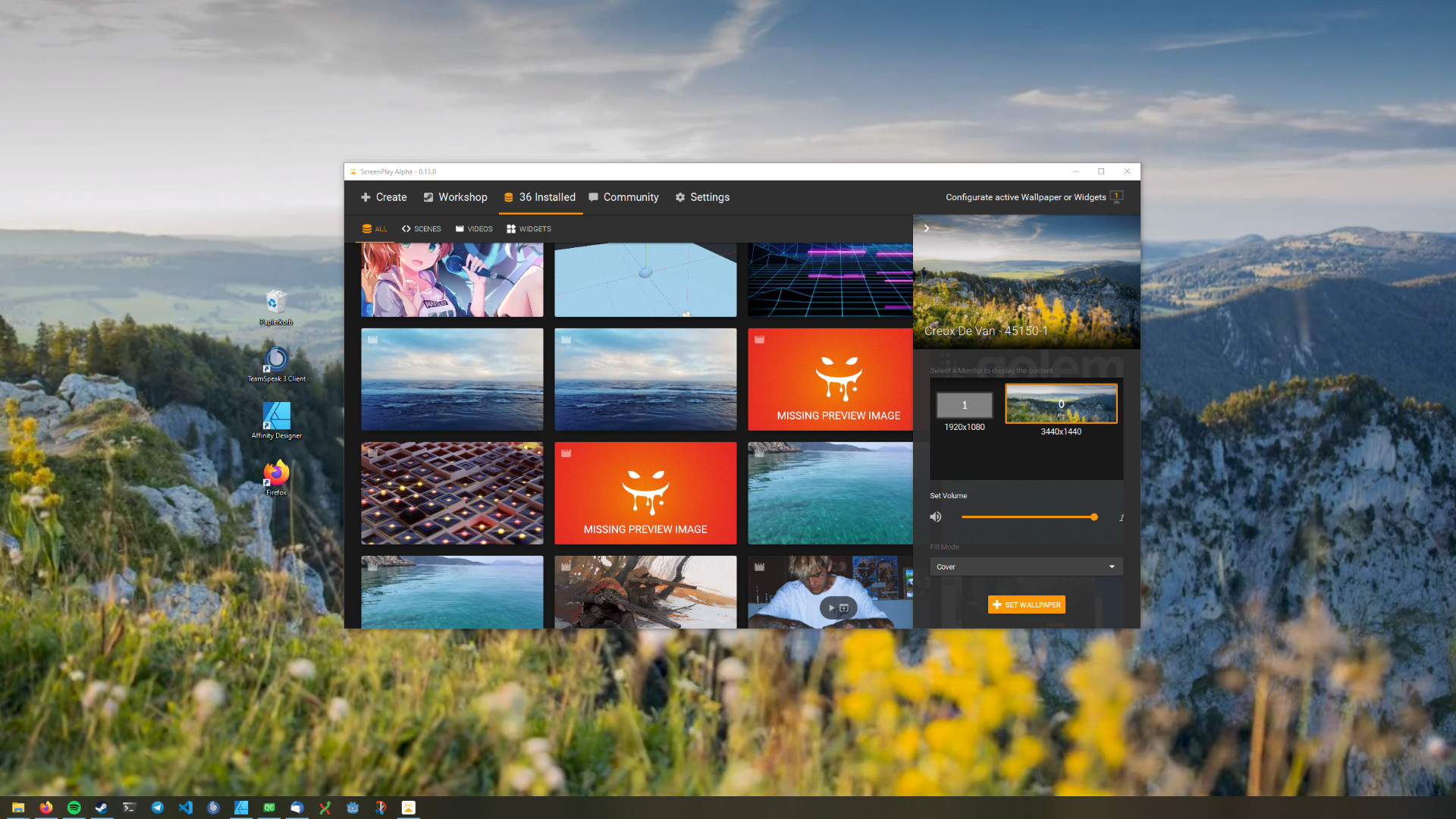Toggle mute on volume control
1456x819 pixels.
(x=936, y=517)
